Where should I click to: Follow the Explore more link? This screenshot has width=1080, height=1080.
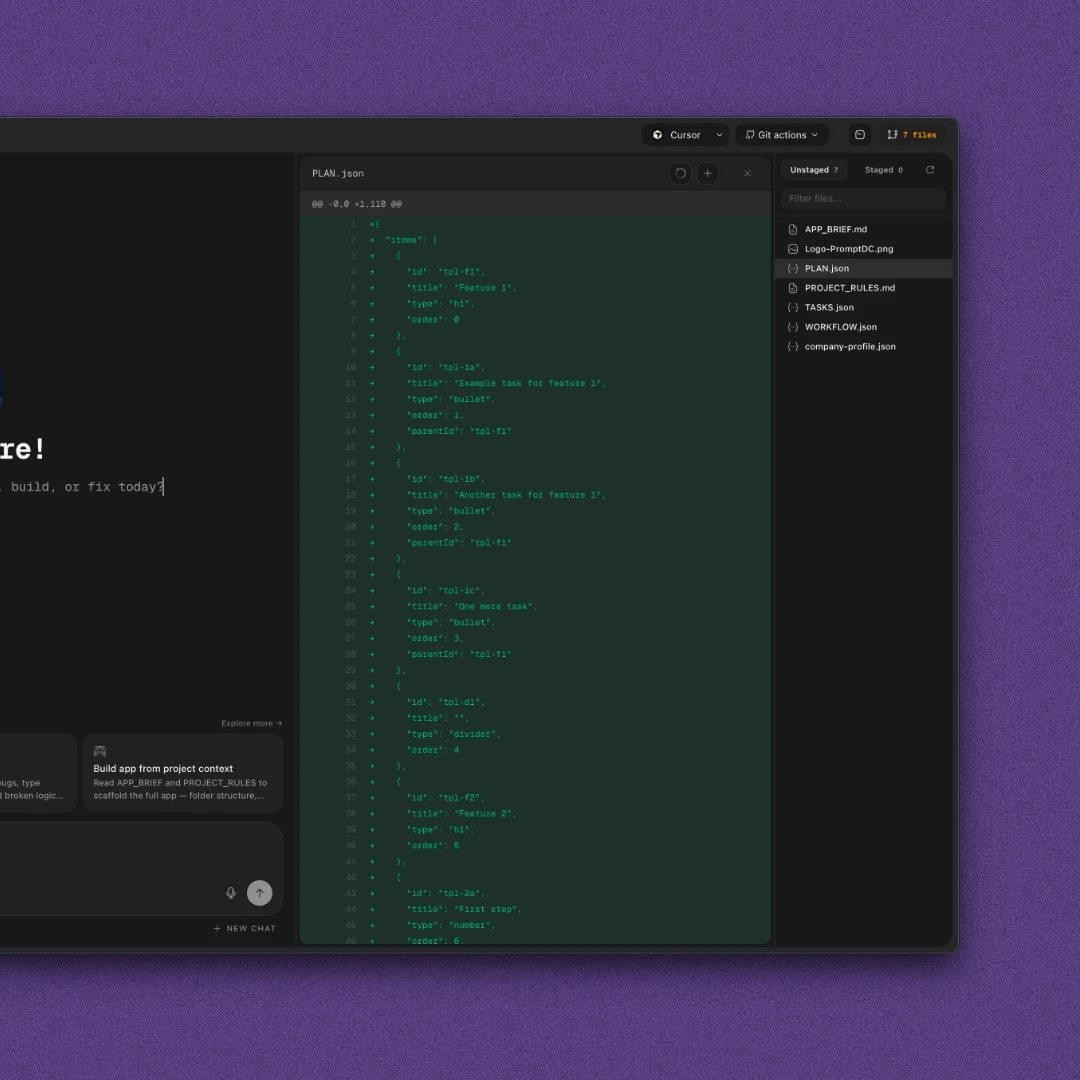click(251, 723)
